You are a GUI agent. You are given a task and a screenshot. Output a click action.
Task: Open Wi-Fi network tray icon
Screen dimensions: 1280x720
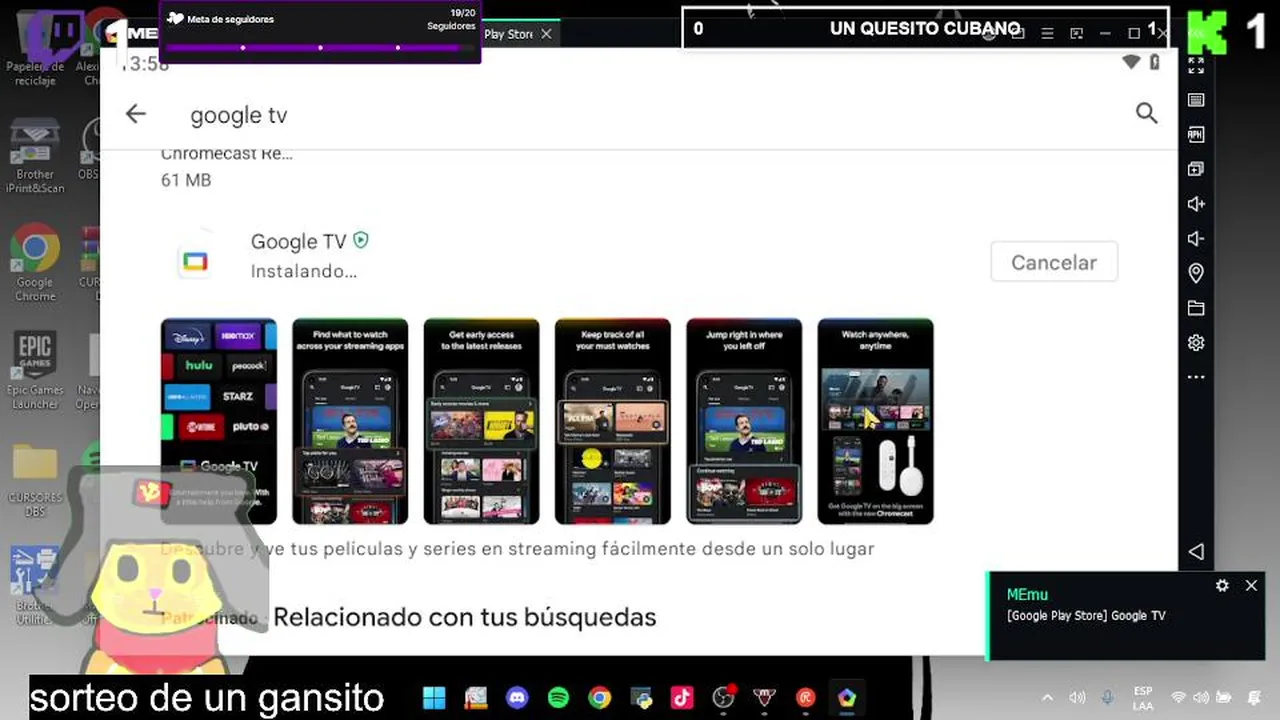coord(1178,697)
